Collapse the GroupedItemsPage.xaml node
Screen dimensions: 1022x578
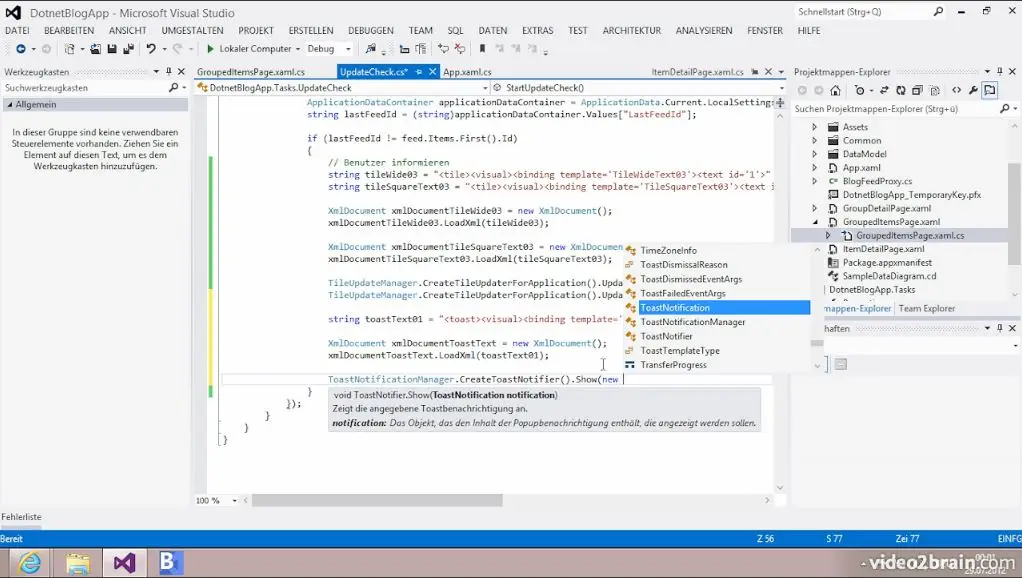815,222
